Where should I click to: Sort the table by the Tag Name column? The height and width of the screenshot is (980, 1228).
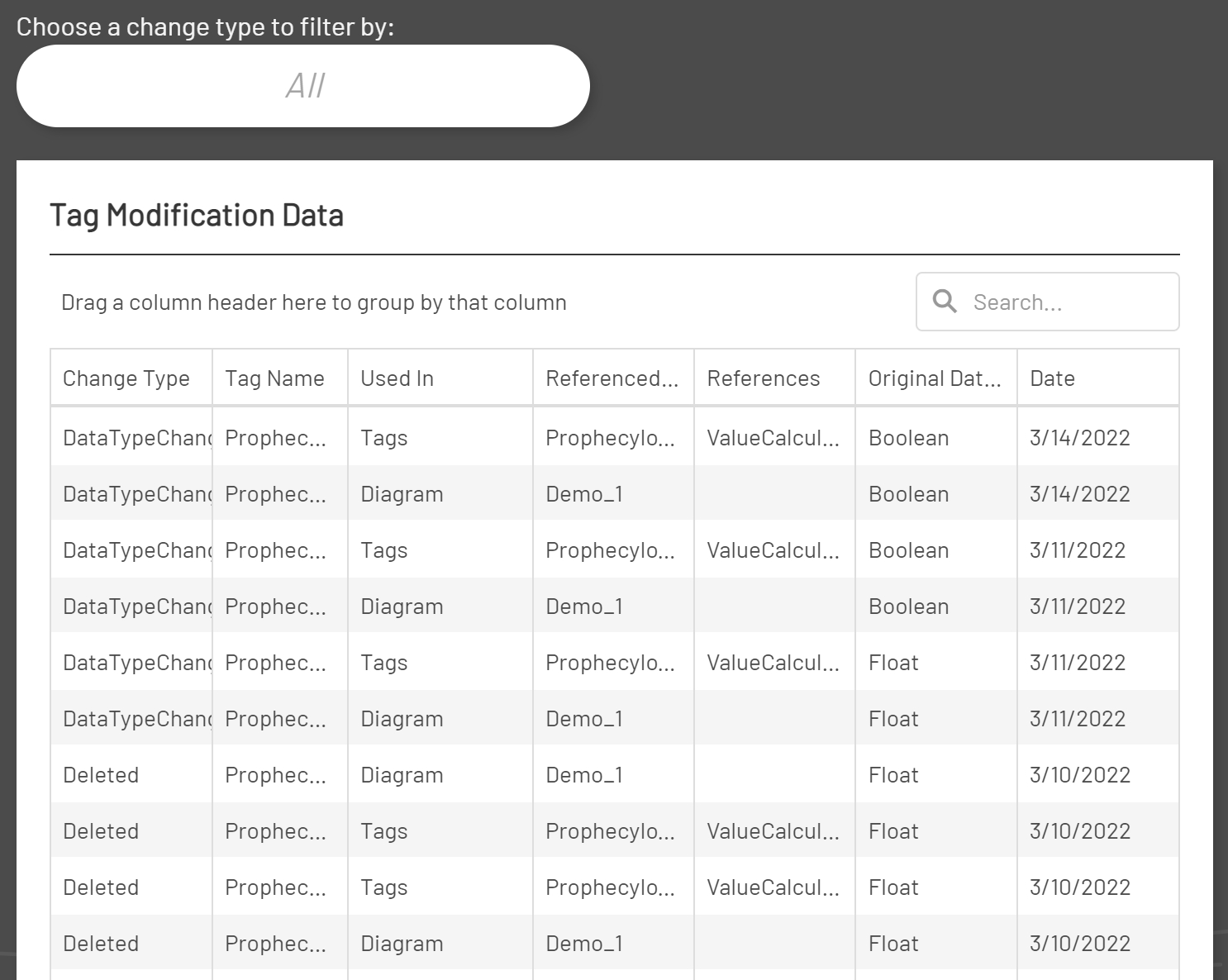click(x=274, y=378)
